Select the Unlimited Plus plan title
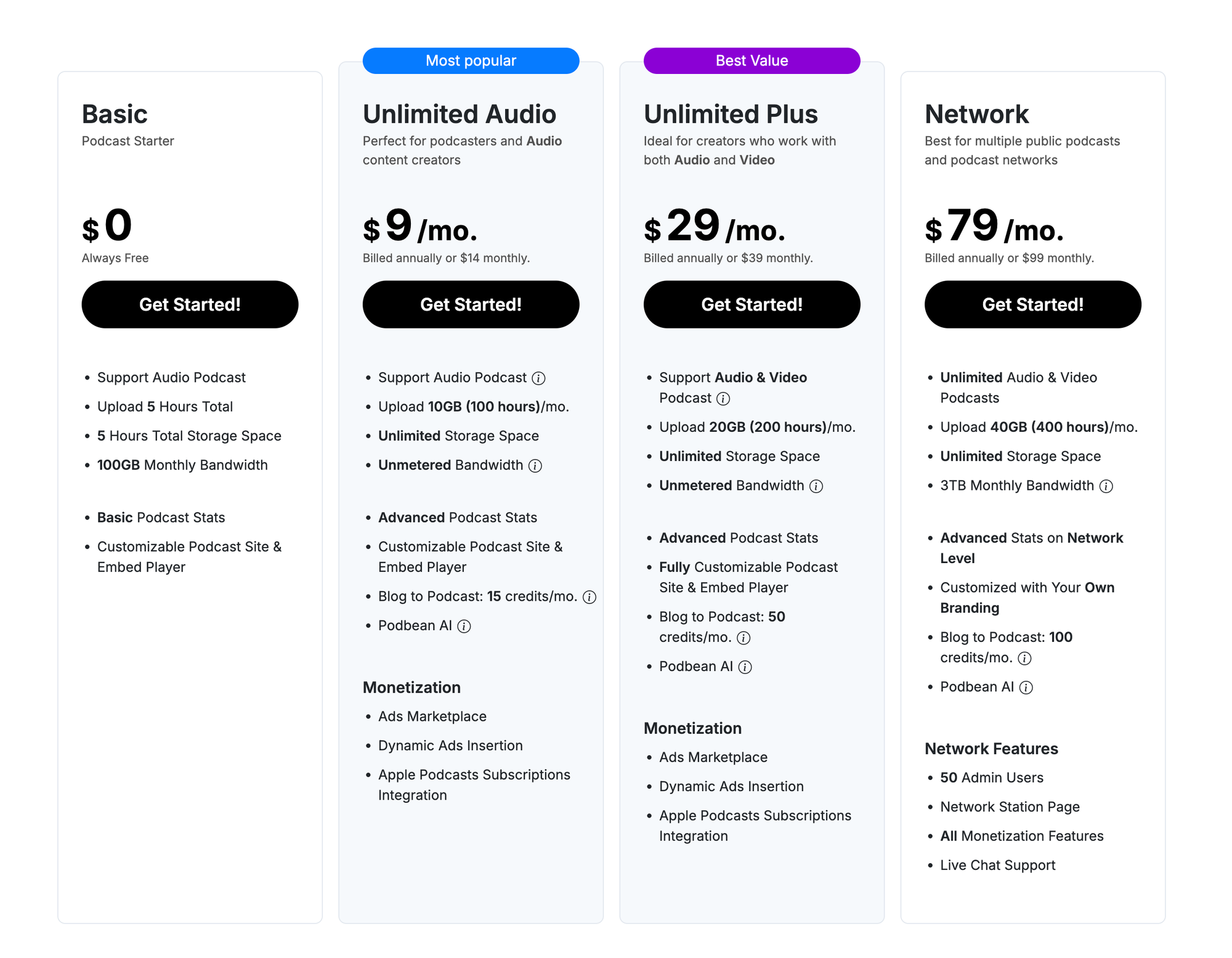Screen dimensions: 1232x958 point(731,114)
